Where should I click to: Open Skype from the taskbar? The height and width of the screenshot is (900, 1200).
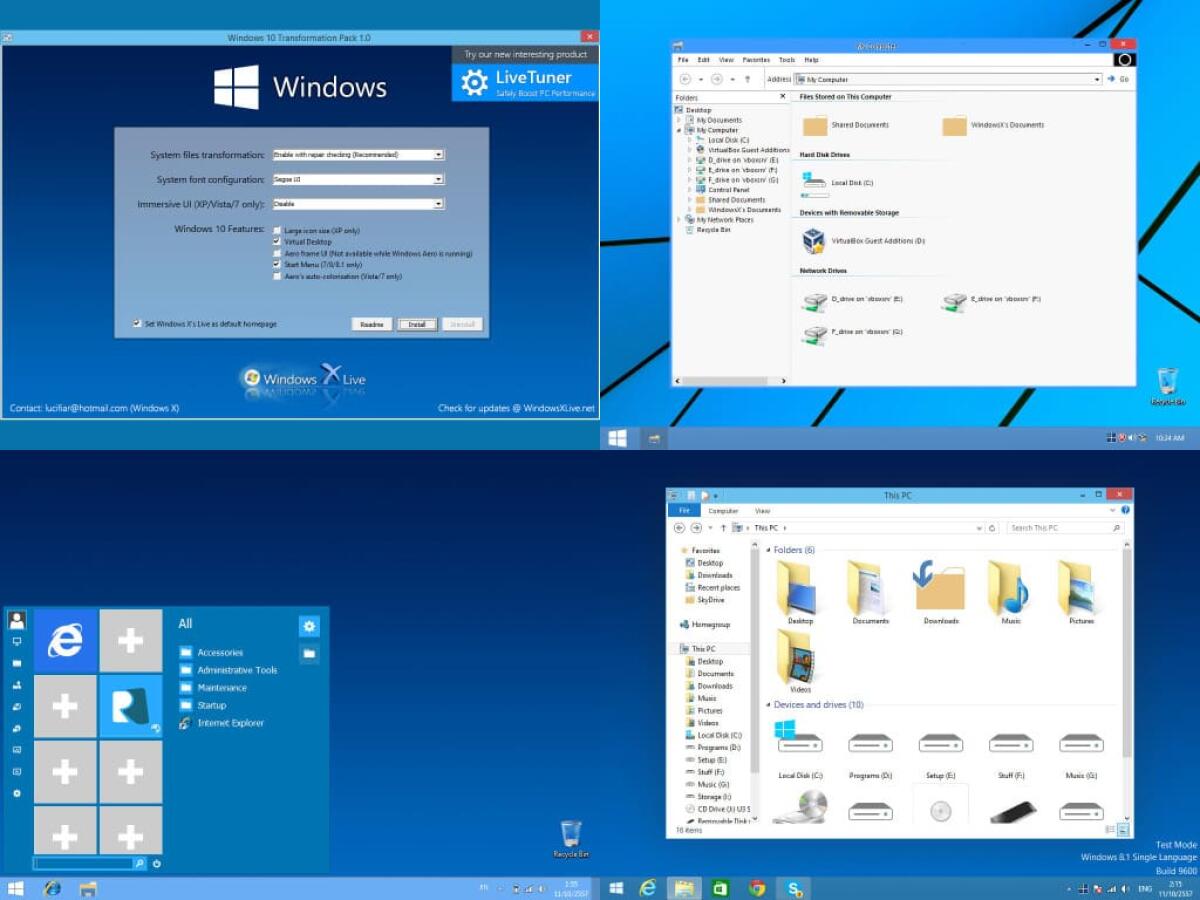(795, 887)
